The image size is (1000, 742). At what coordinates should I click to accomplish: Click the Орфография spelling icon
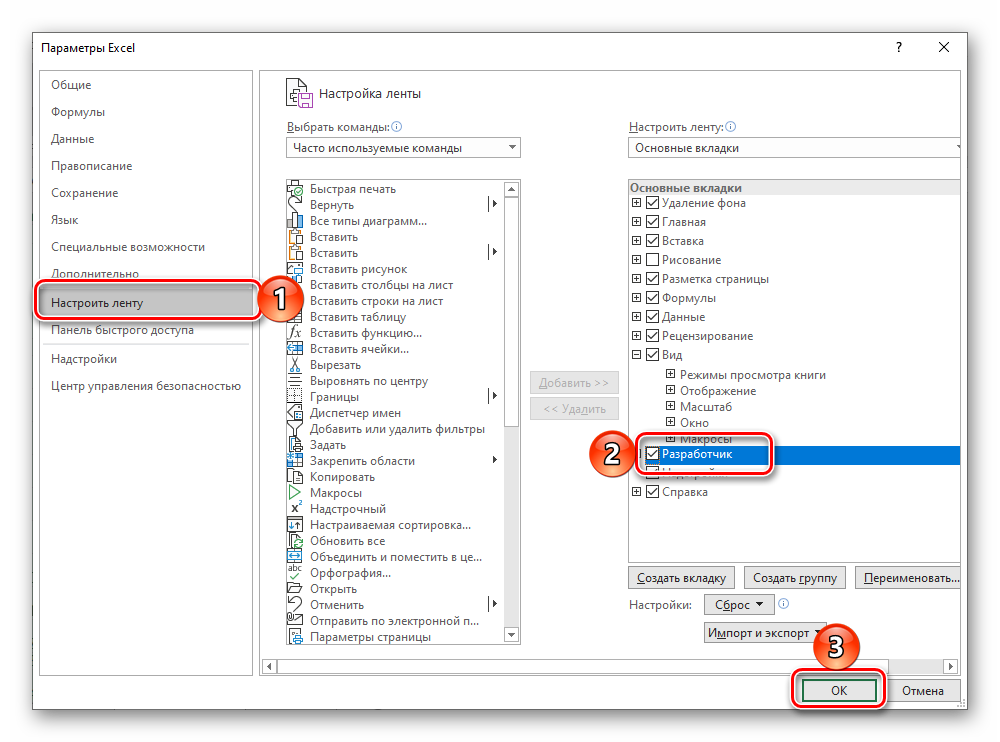[x=295, y=573]
